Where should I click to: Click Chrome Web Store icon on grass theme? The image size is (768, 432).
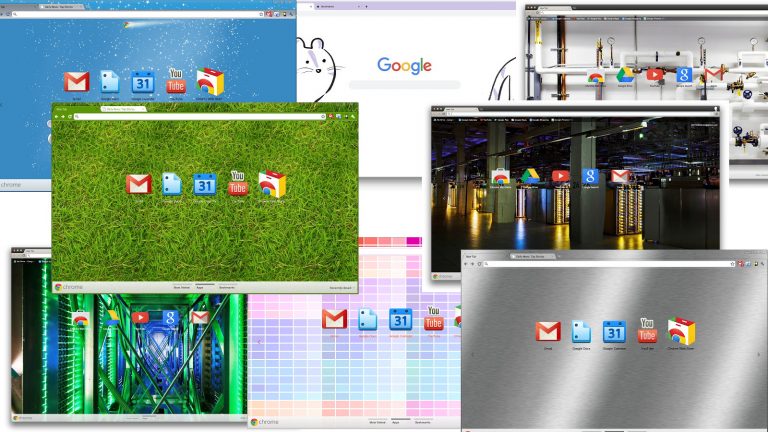(x=272, y=184)
